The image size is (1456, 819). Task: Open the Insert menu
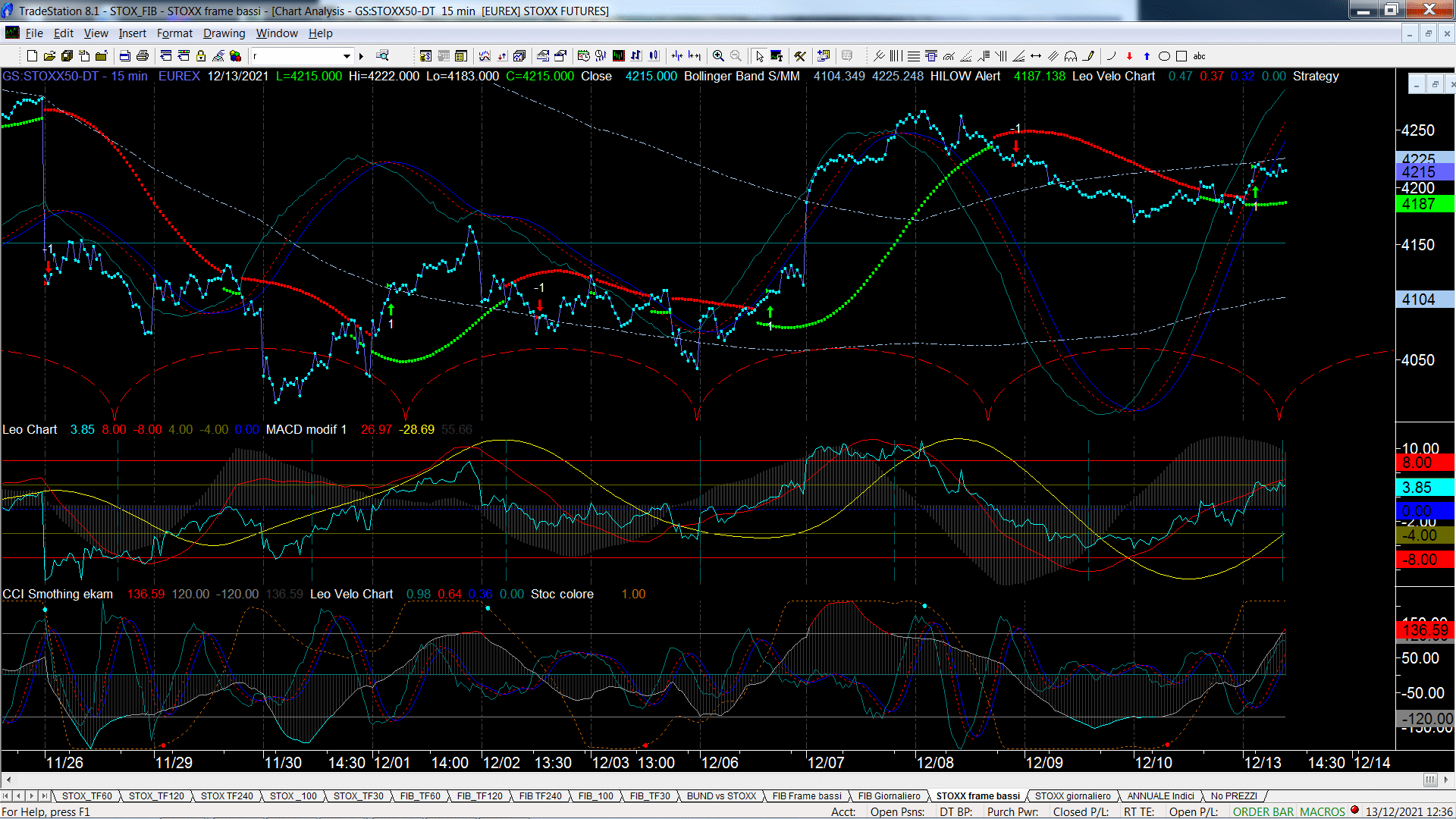tap(132, 33)
